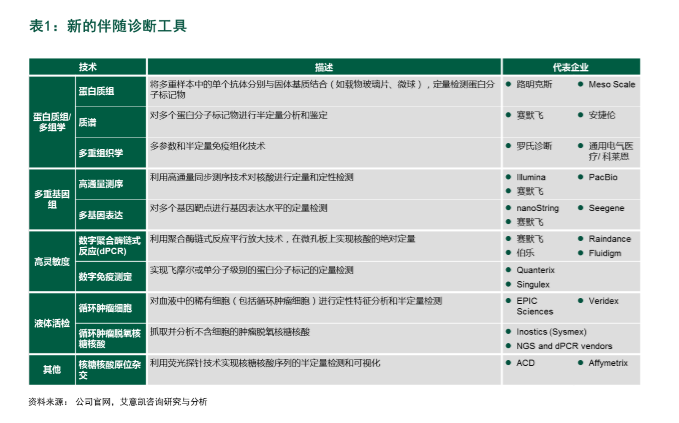Click the 蛋白质组/多组学 category cell
679x423 pixels.
tap(52, 122)
